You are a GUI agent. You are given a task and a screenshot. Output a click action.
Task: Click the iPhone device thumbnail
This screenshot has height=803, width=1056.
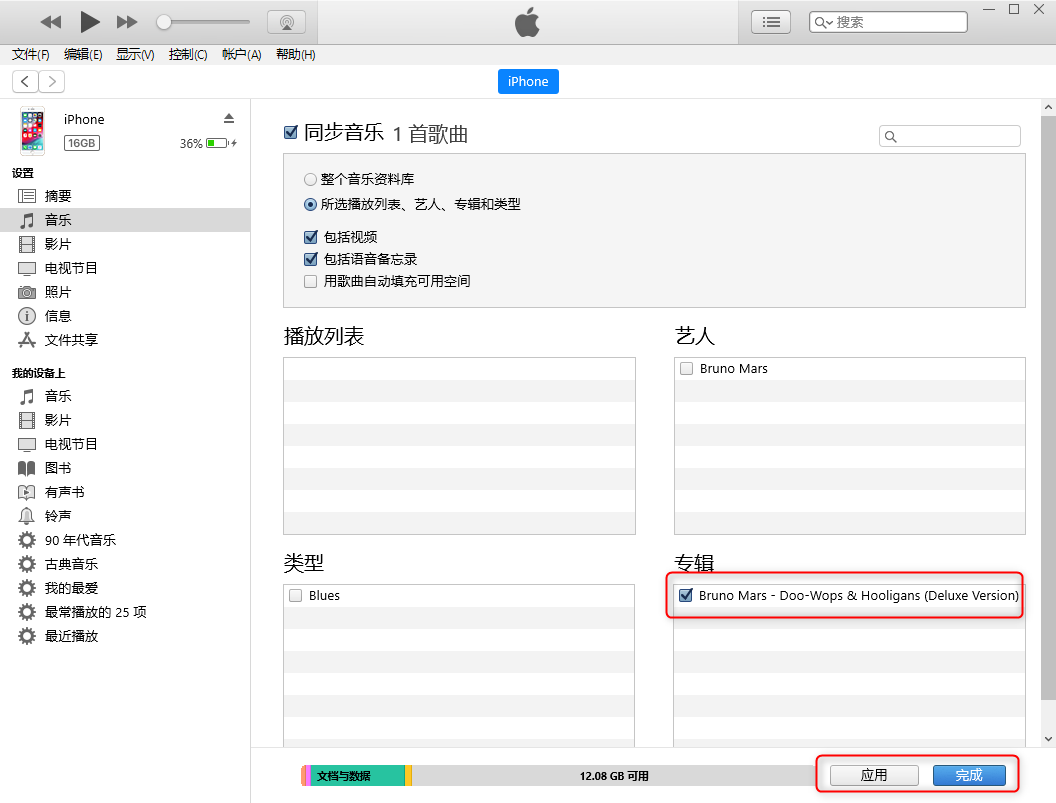(32, 131)
